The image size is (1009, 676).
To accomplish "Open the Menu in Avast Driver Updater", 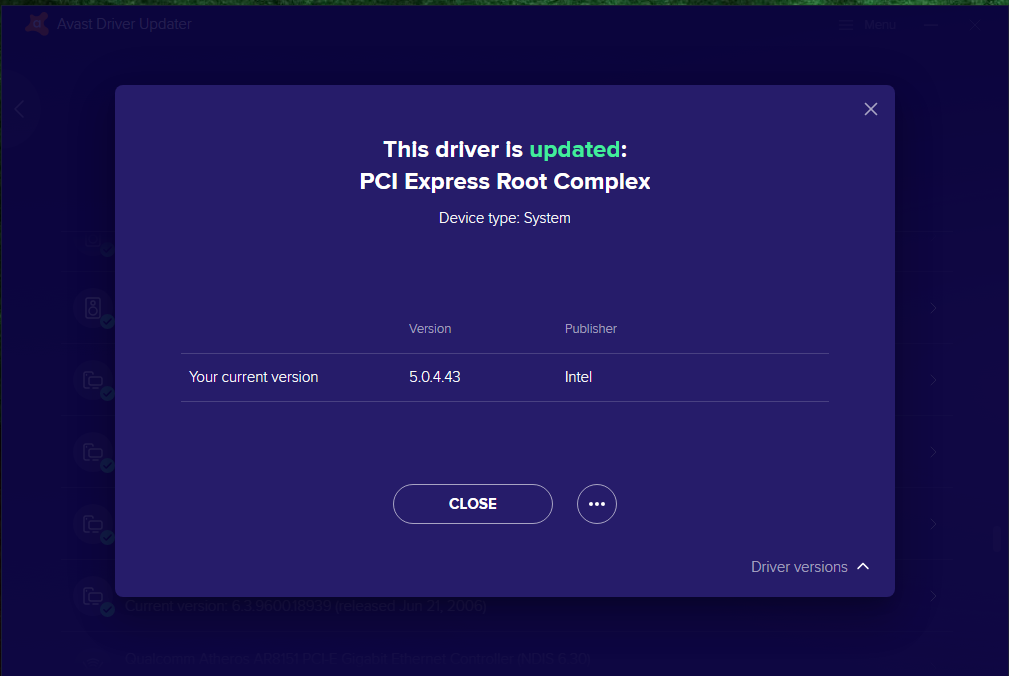I will 867,25.
